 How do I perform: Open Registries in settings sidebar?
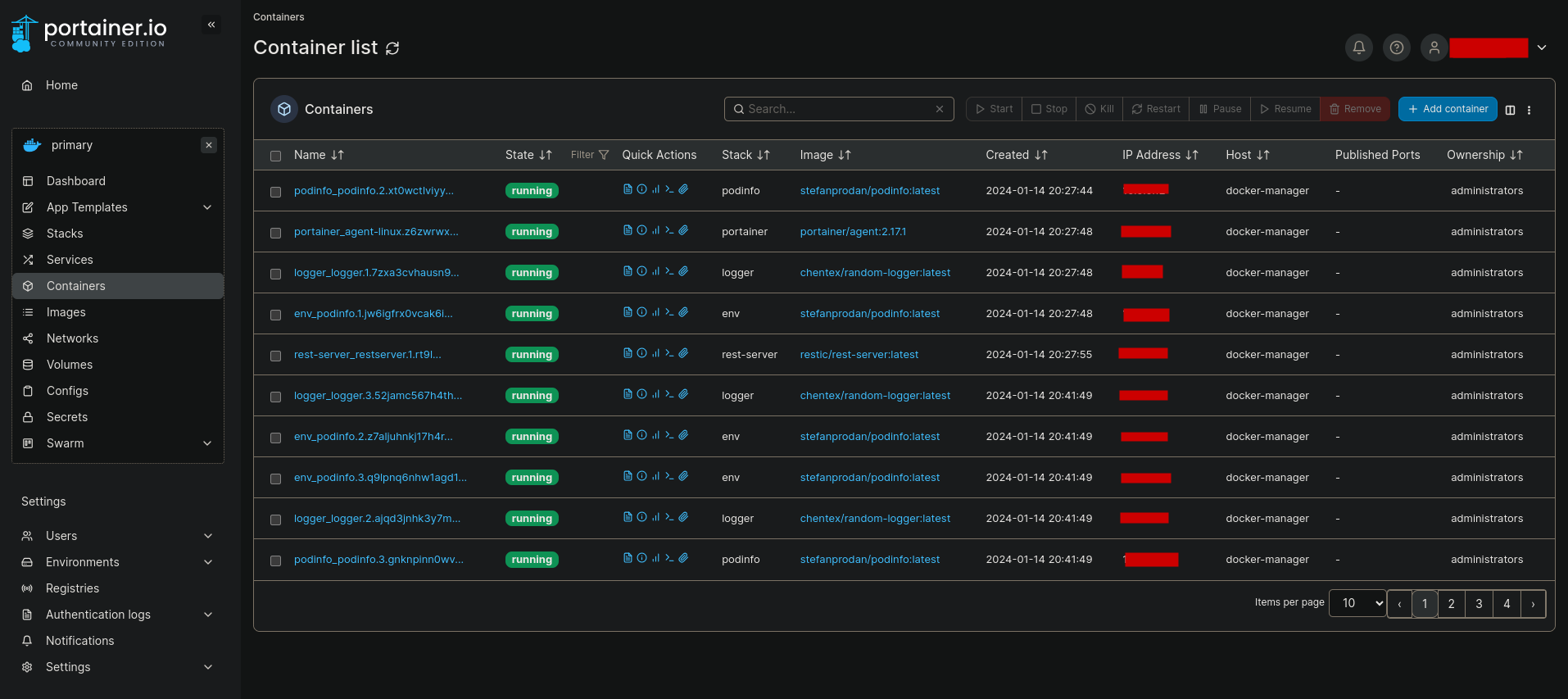(72, 588)
